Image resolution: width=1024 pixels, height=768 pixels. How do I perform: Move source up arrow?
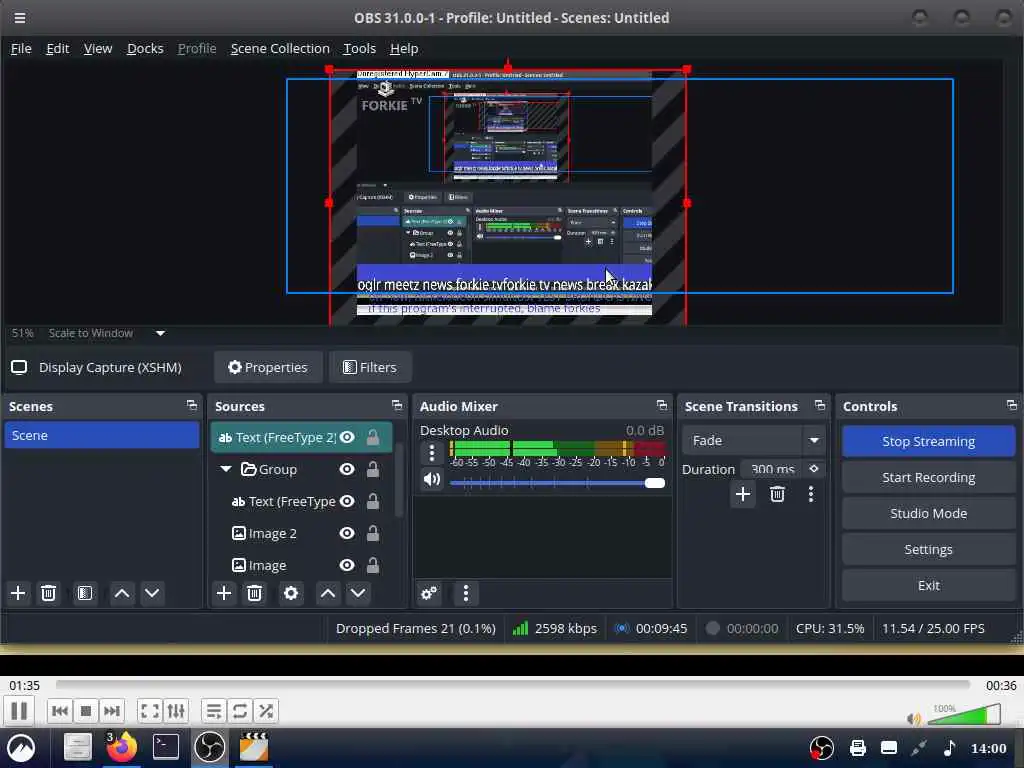click(328, 593)
